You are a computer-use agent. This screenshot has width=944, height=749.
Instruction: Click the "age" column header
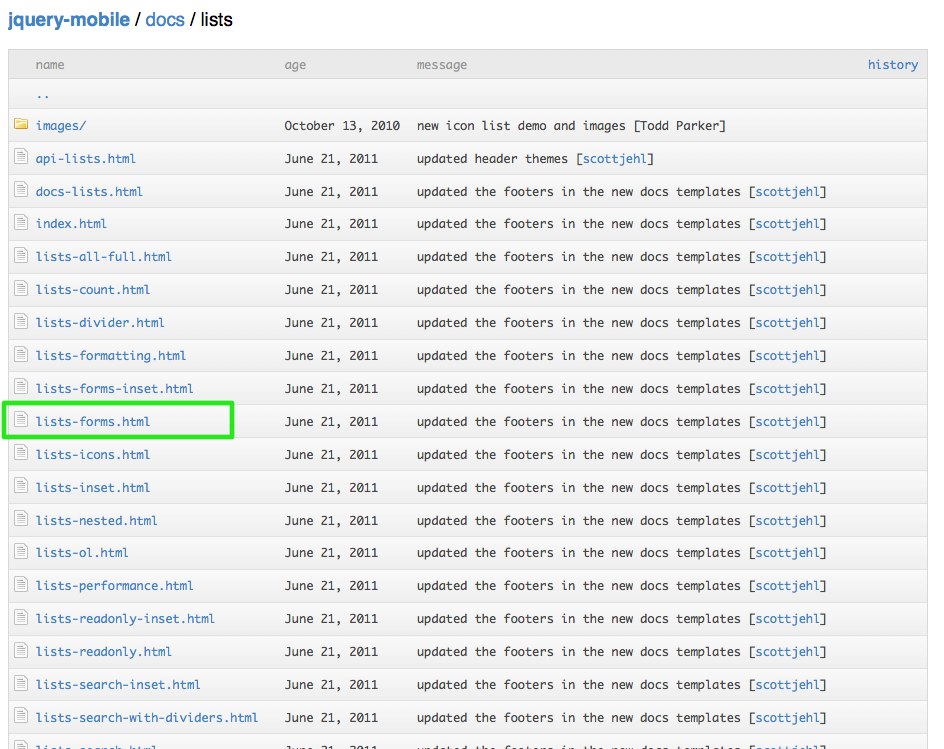(295, 65)
